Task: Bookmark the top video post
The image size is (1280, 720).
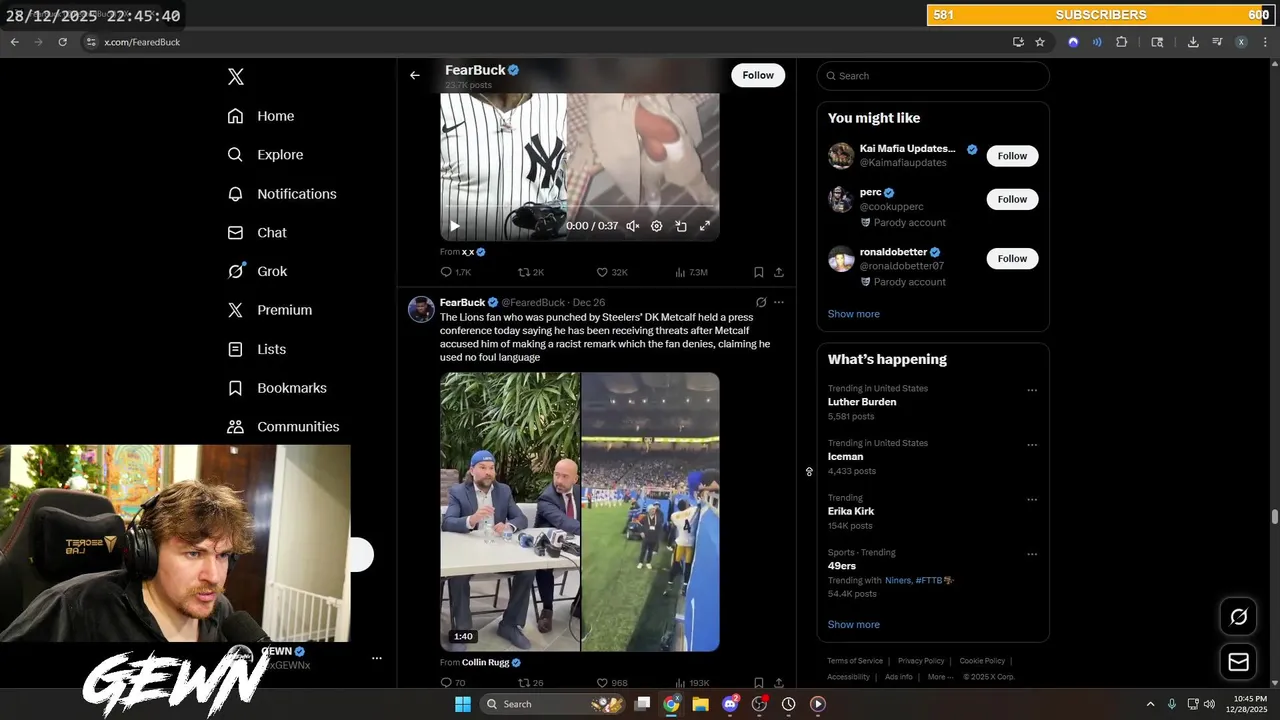Action: pos(759,272)
